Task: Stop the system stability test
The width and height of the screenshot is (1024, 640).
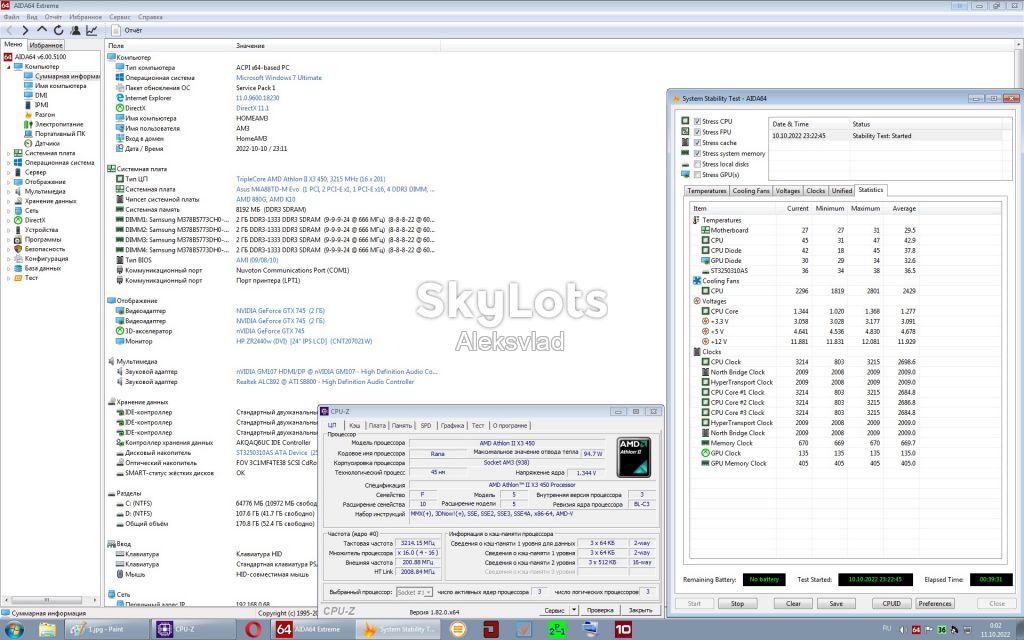Action: [737, 603]
